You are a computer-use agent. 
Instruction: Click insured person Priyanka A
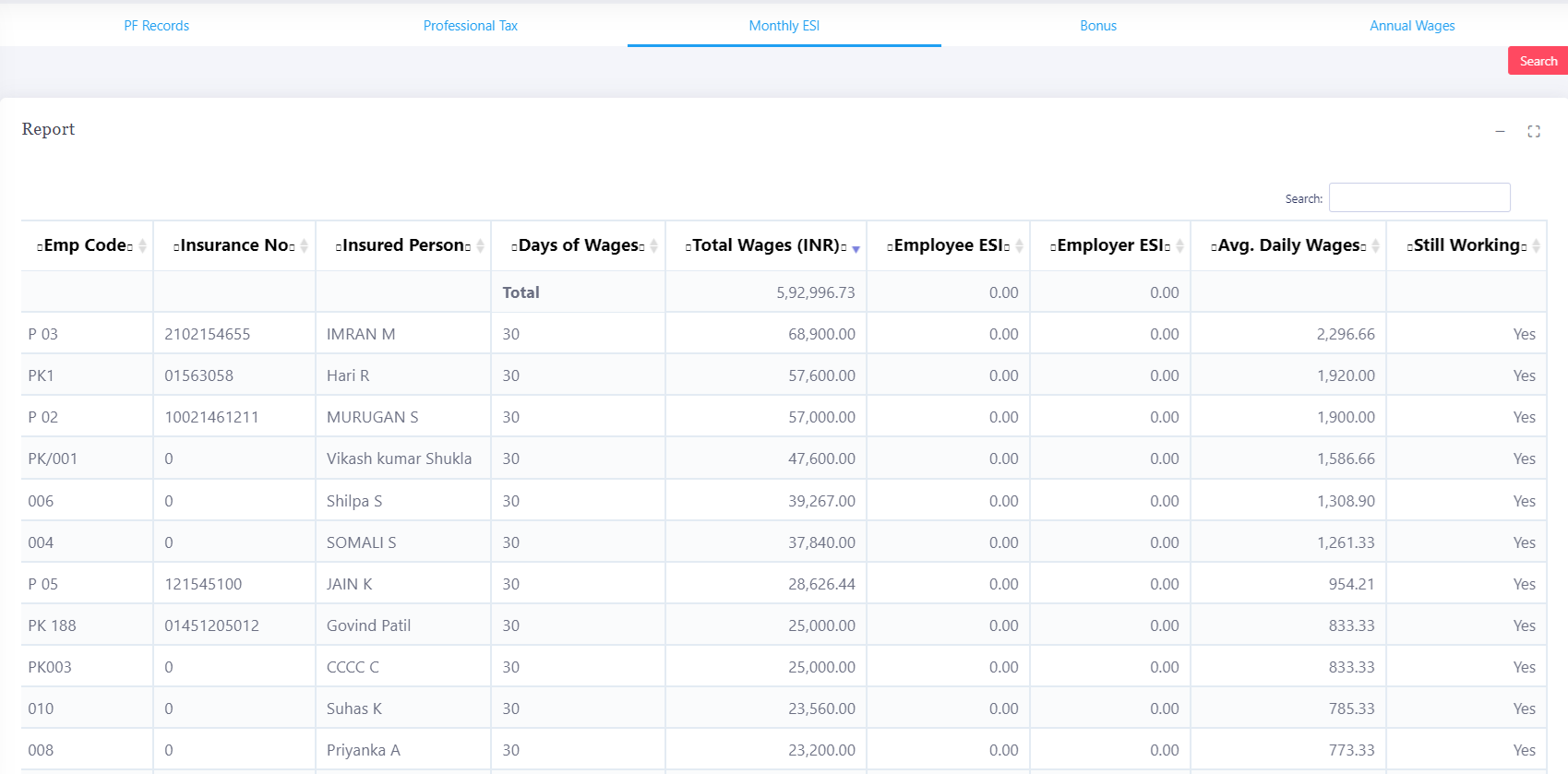[364, 750]
